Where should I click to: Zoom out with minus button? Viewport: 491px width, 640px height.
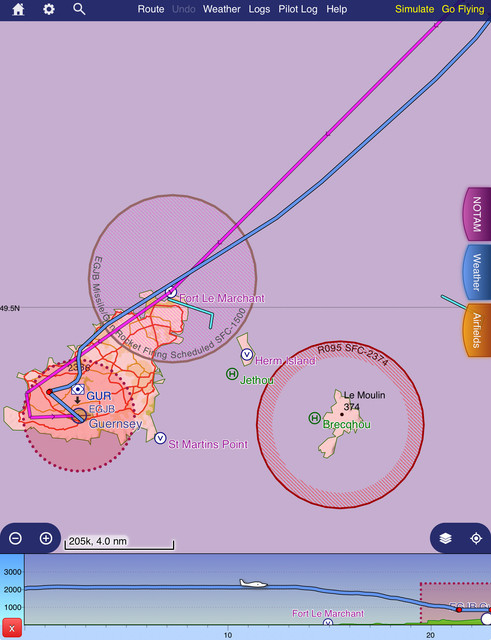point(16,538)
